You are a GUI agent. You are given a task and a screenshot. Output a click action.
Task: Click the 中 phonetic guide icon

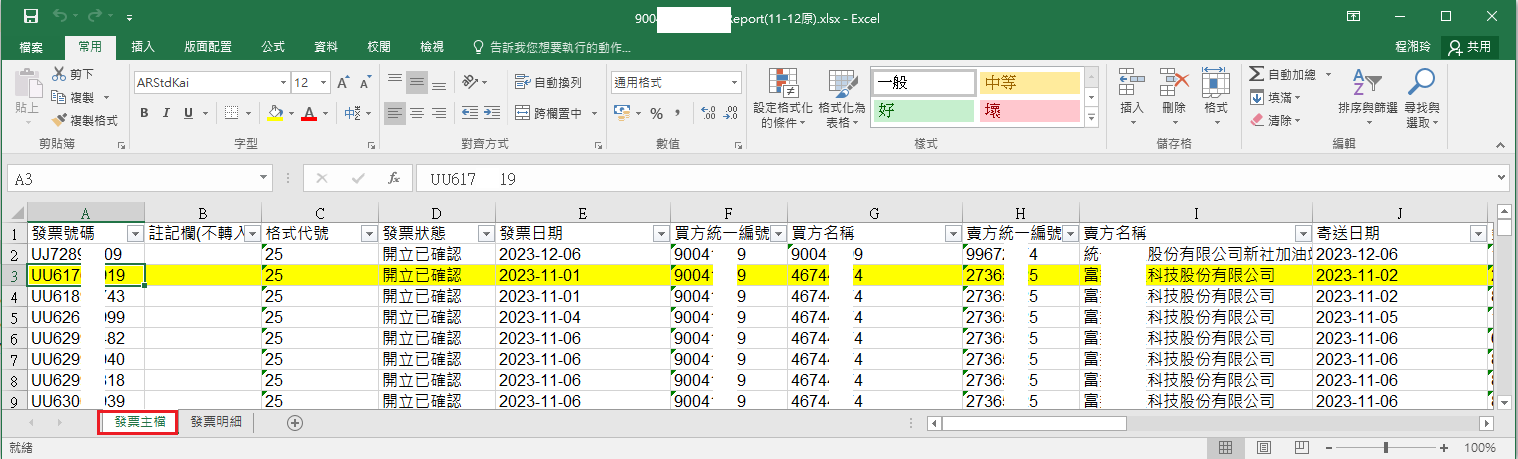352,113
